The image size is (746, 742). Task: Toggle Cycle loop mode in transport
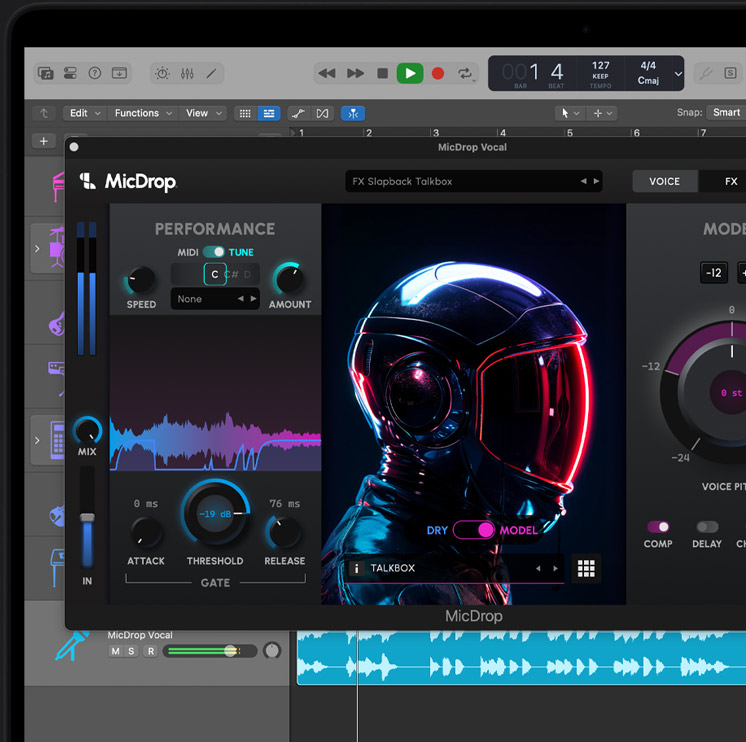click(x=465, y=73)
